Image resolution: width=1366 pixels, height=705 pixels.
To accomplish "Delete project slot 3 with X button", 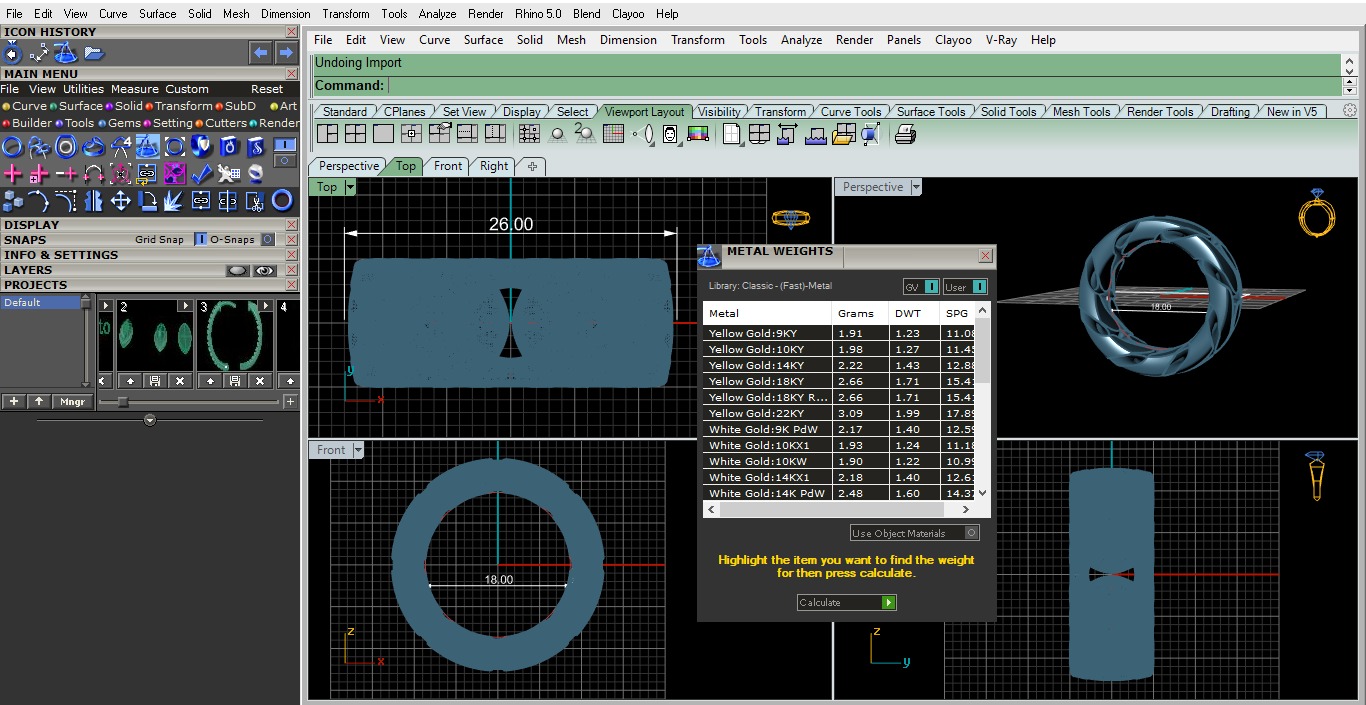I will coord(260,381).
